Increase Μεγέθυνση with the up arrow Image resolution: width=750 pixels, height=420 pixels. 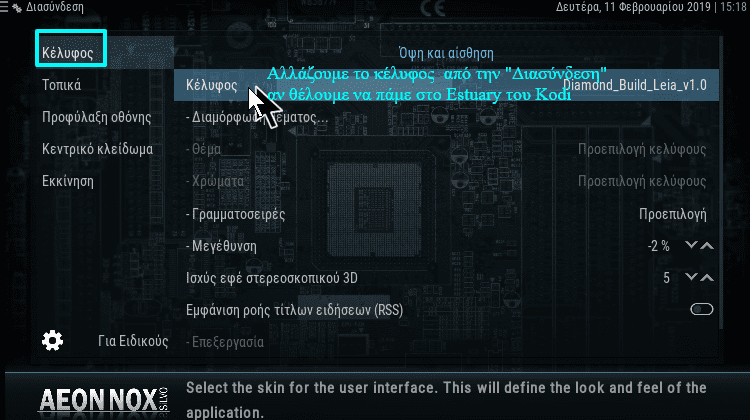pos(707,246)
